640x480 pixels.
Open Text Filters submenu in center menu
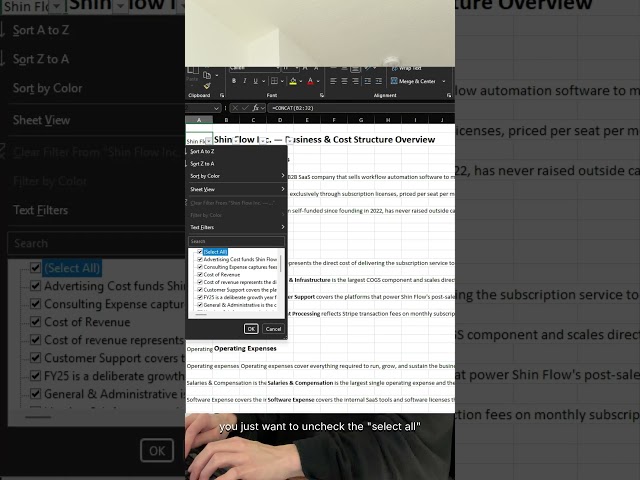236,227
